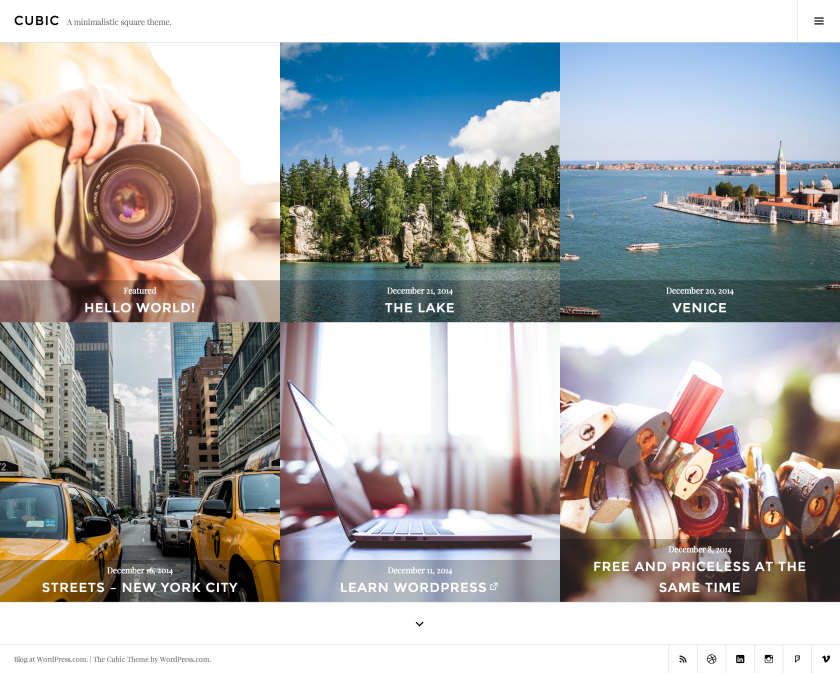840x673 pixels.
Task: Open the Streets – New York City post
Action: [x=140, y=587]
